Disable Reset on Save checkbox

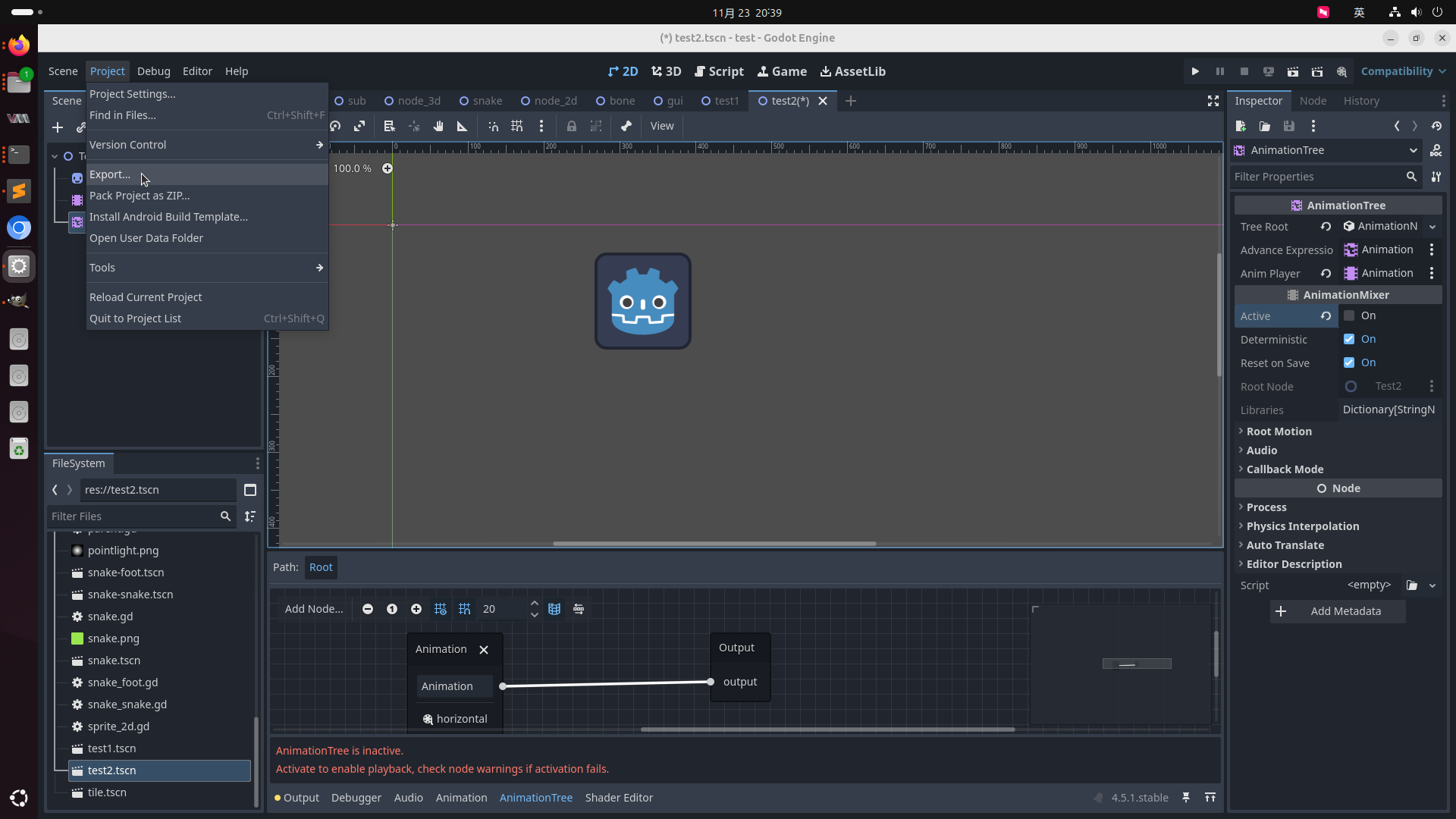1349,362
